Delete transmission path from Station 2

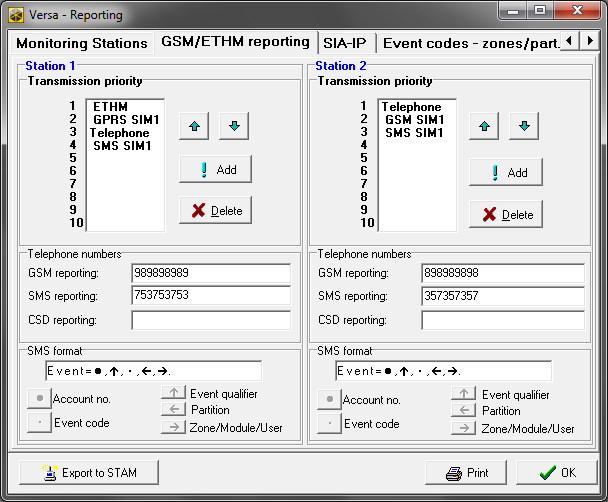point(506,214)
